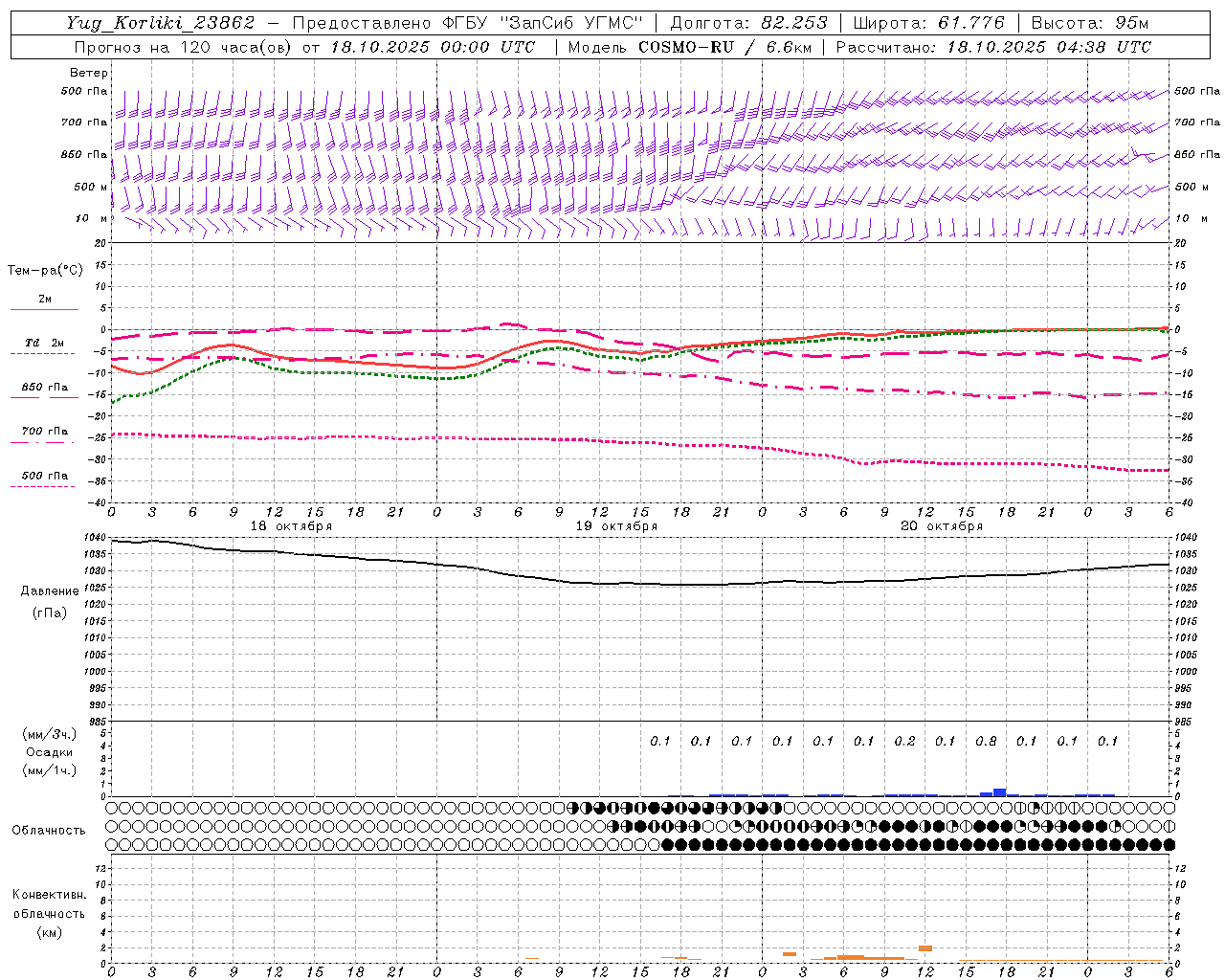
Task: Click the "Высота: 95м" header entry
Action: tap(1088, 23)
